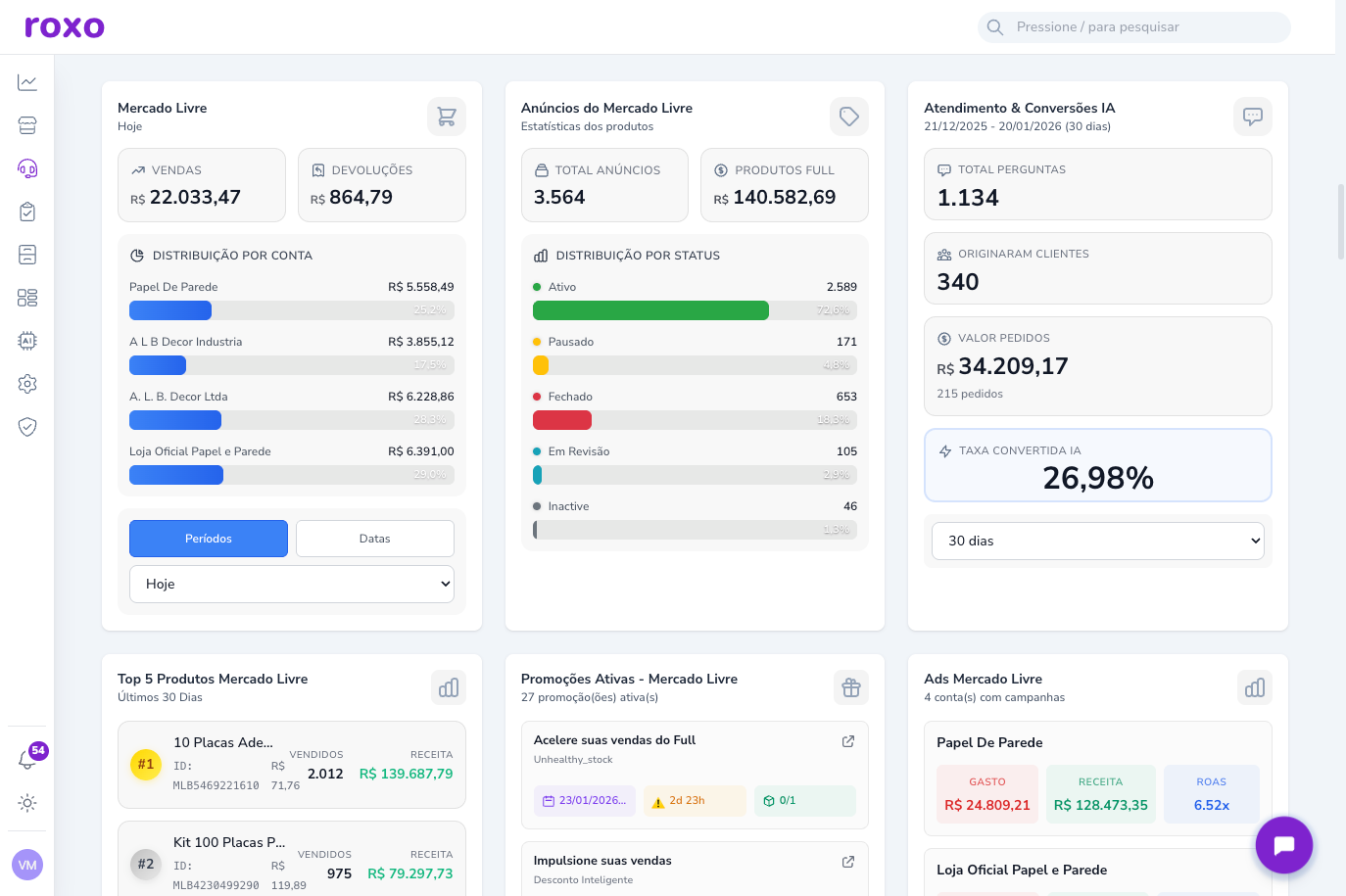Select the Períodos tab
1346x896 pixels.
pos(209,539)
